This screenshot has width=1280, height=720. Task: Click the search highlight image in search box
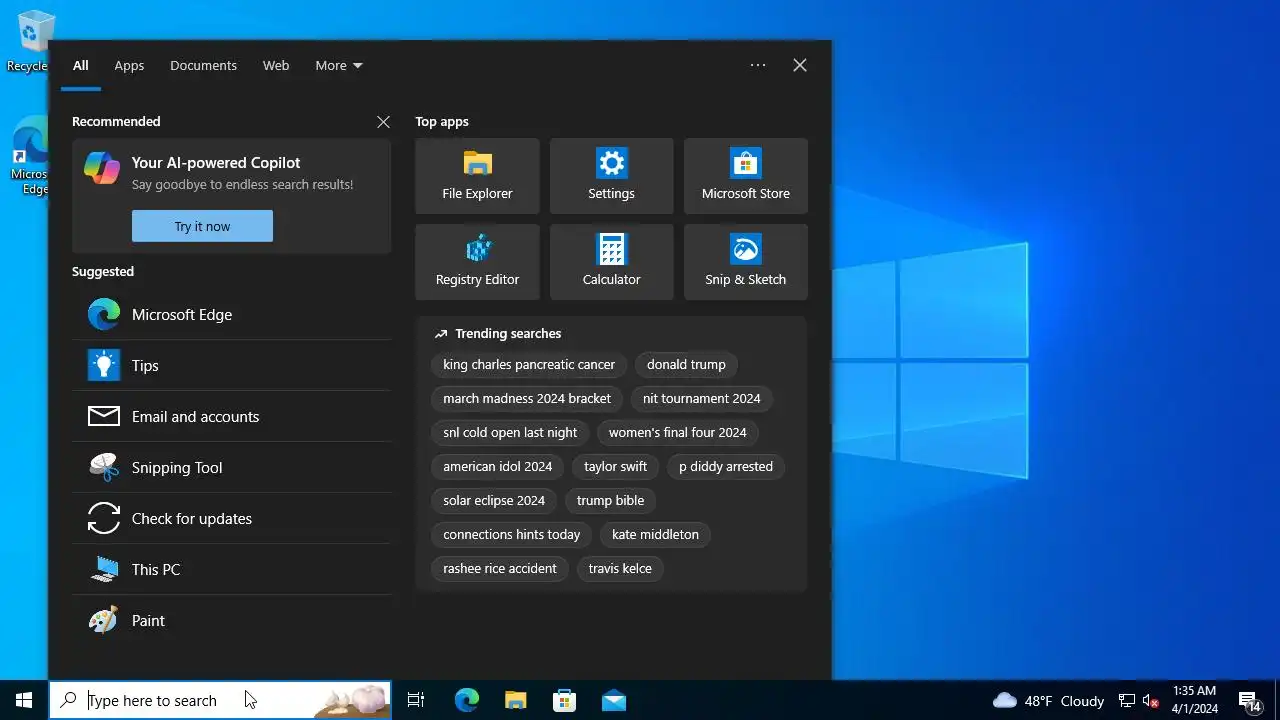(x=352, y=700)
